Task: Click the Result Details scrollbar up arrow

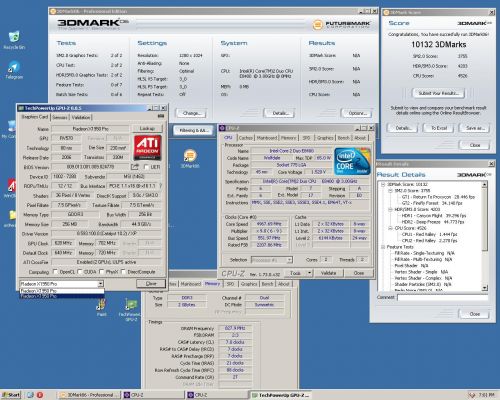Action: pos(484,184)
